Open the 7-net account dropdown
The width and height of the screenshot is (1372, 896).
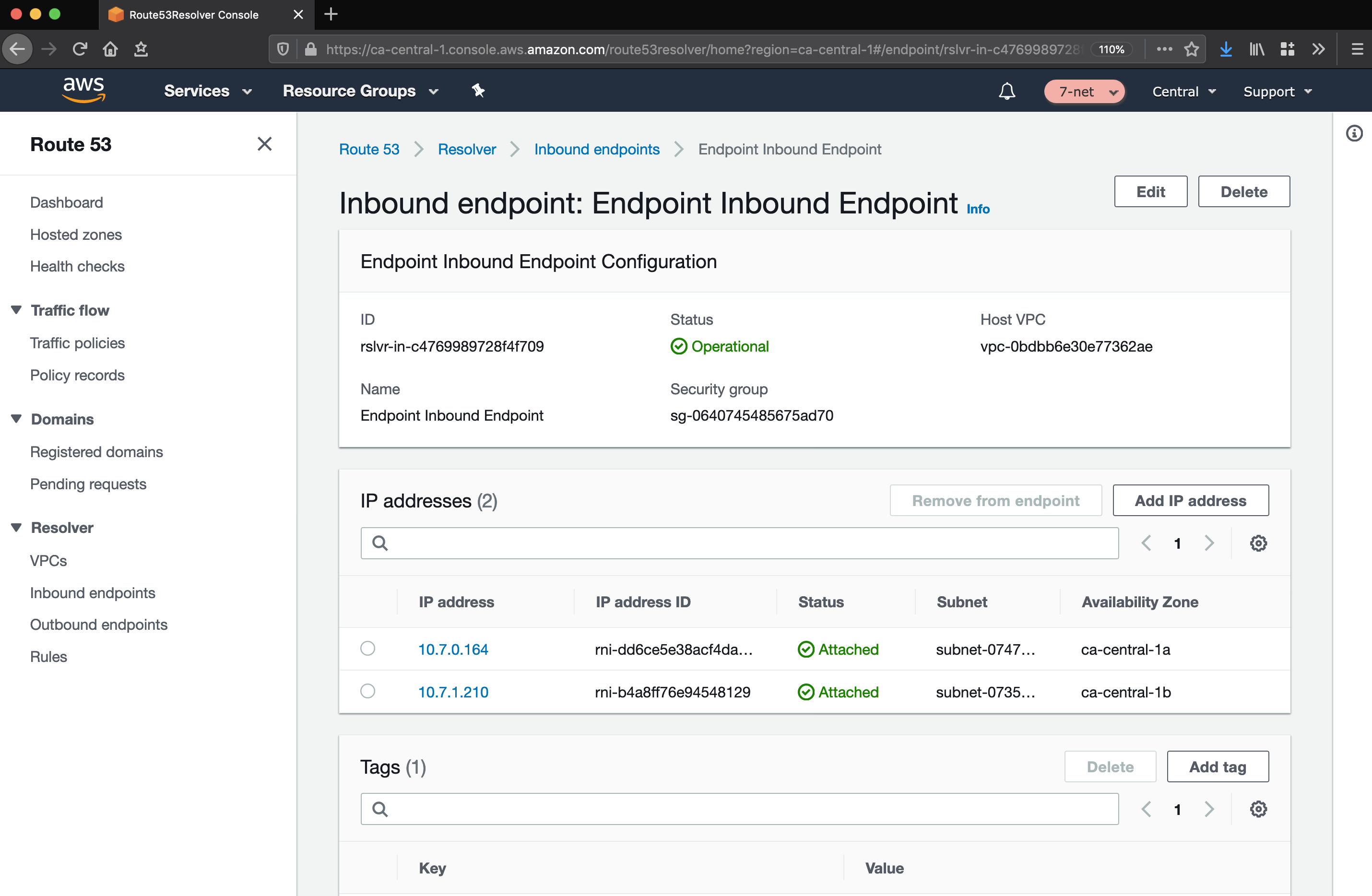(1085, 92)
